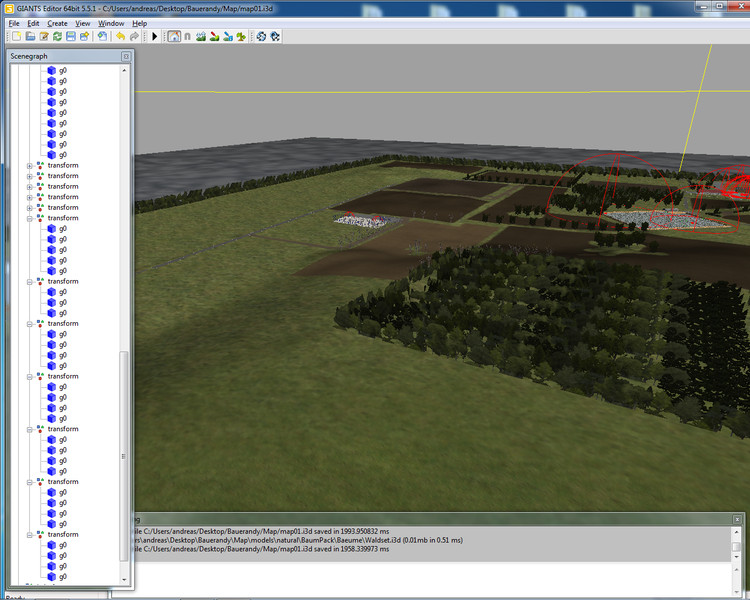The width and height of the screenshot is (750, 600).
Task: Select the bottommost g0 shape in the Scenegraph
Action: click(x=57, y=577)
